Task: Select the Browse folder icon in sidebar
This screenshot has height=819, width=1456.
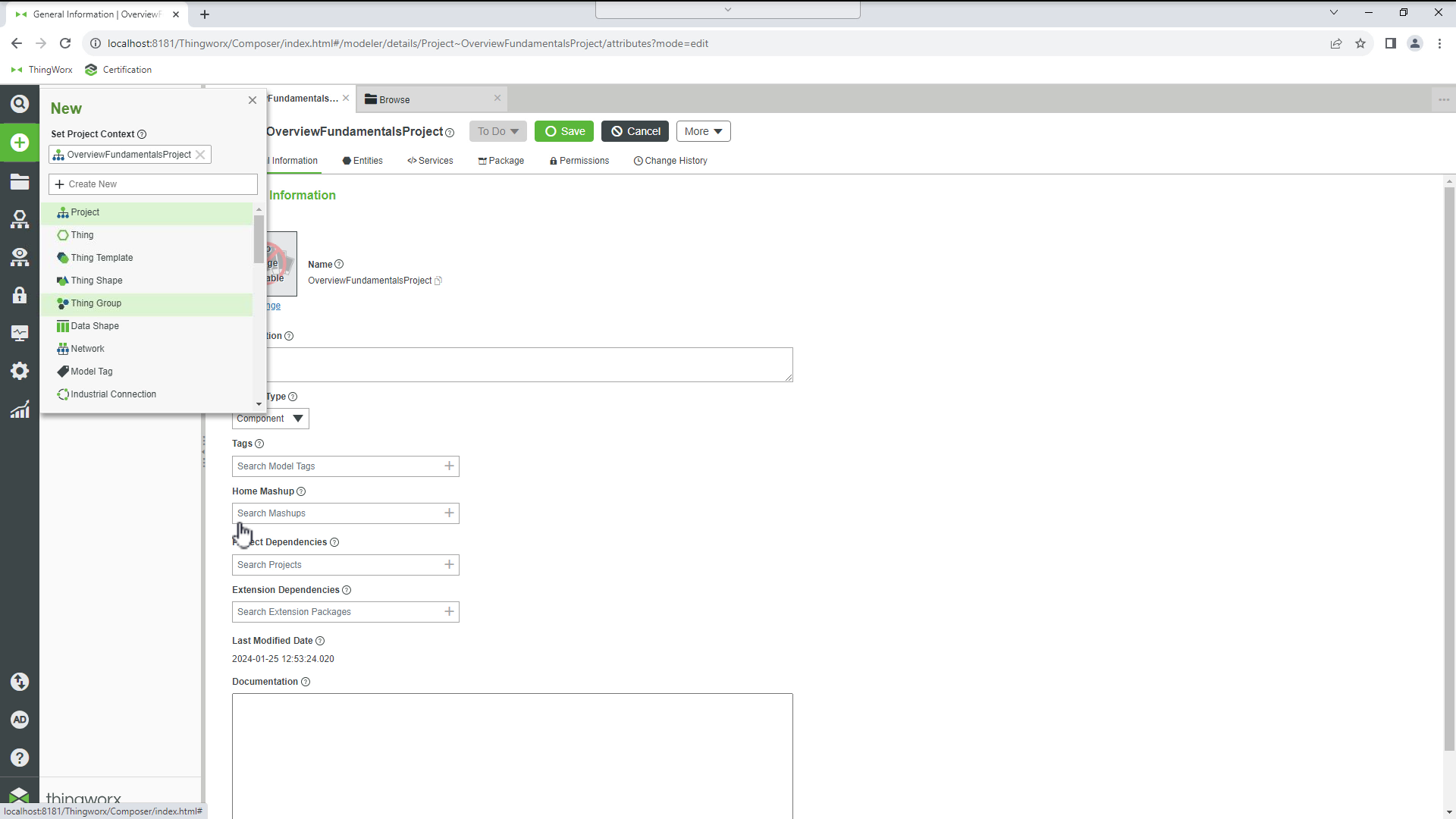Action: (19, 182)
